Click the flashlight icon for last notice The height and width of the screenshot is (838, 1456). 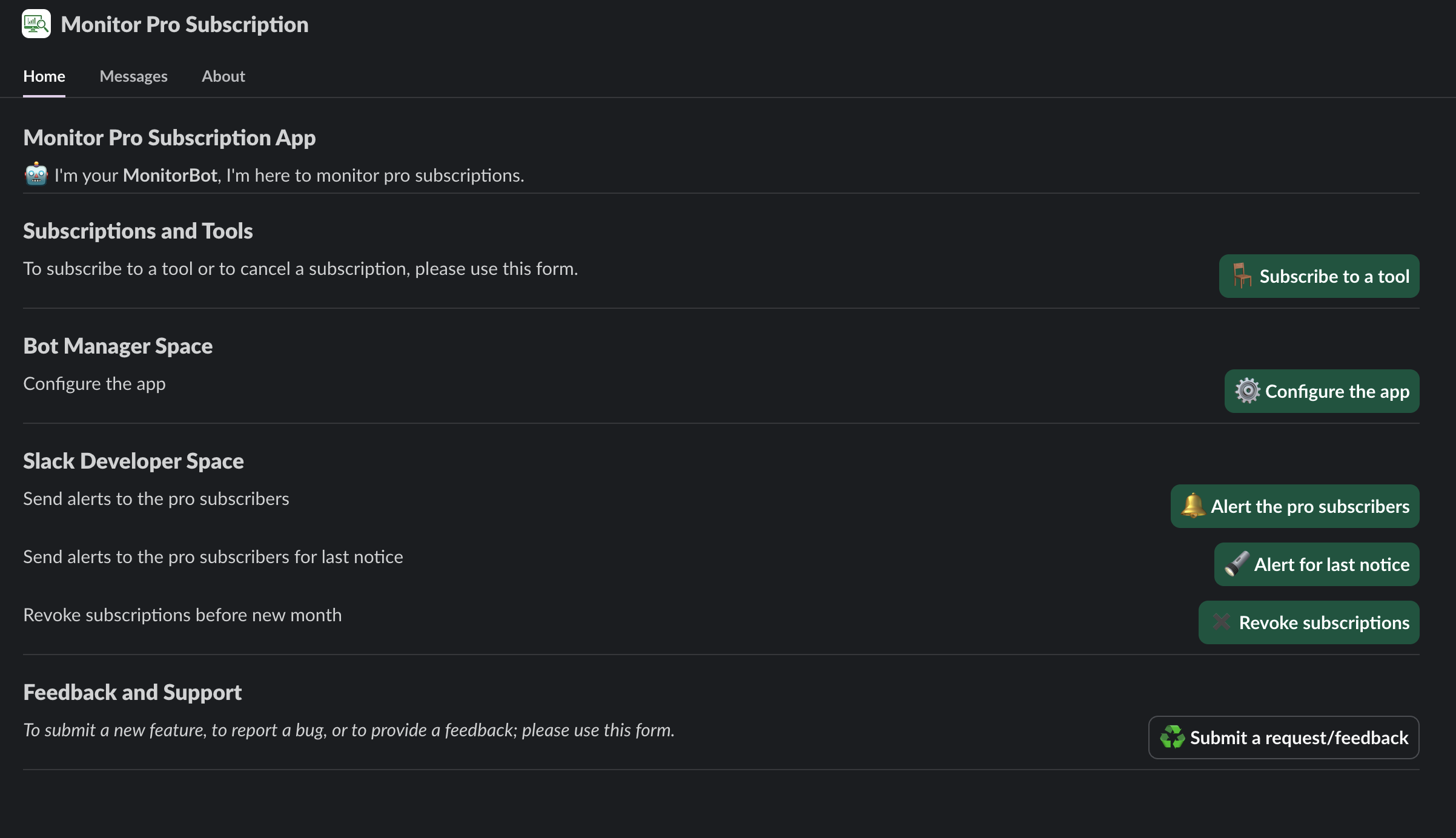[1236, 564]
